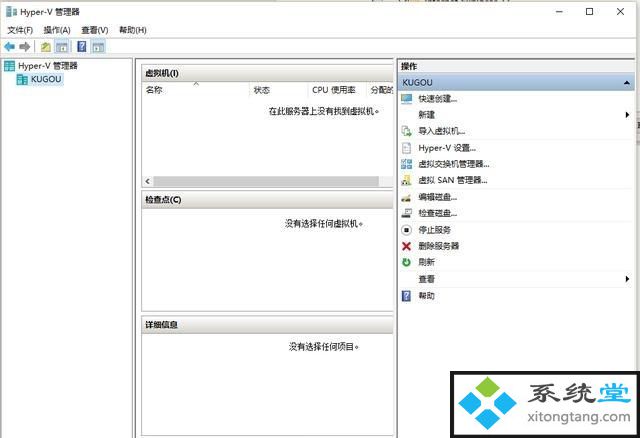Image resolution: width=640 pixels, height=438 pixels.
Task: Click the 检查磁盘 icon
Action: coord(407,213)
